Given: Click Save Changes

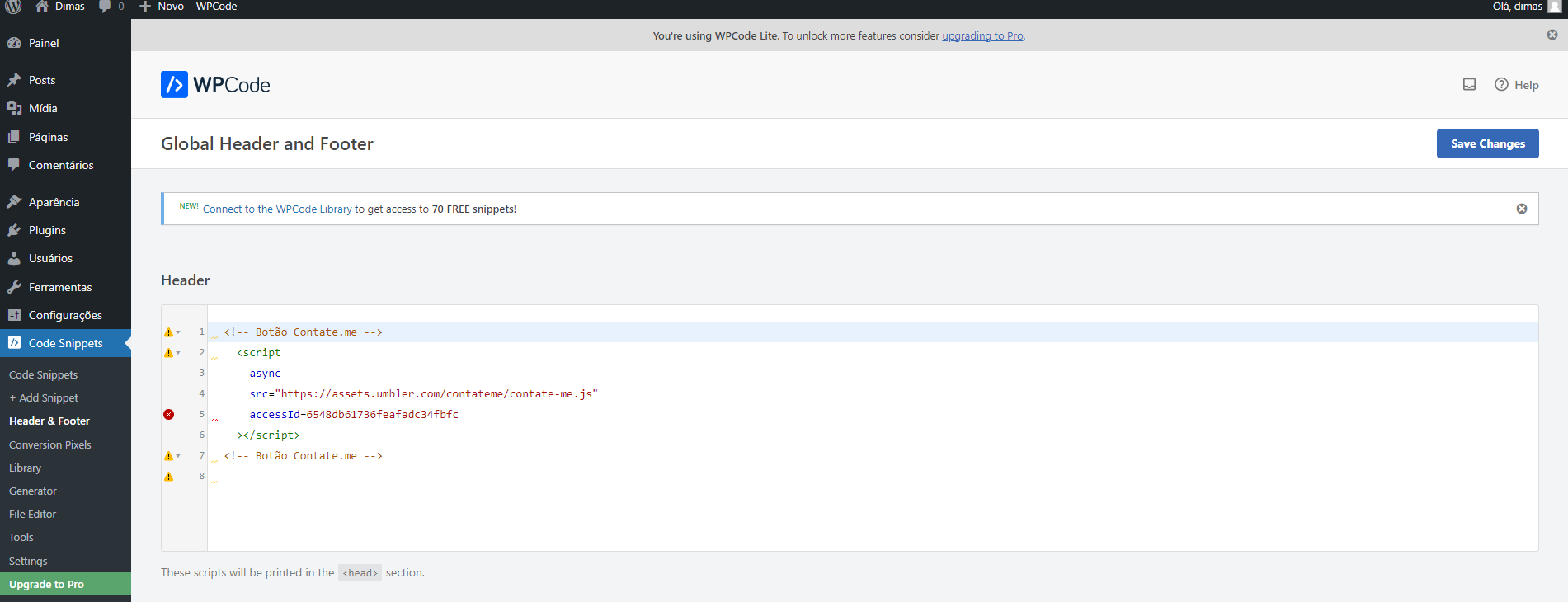Looking at the screenshot, I should 1487,143.
